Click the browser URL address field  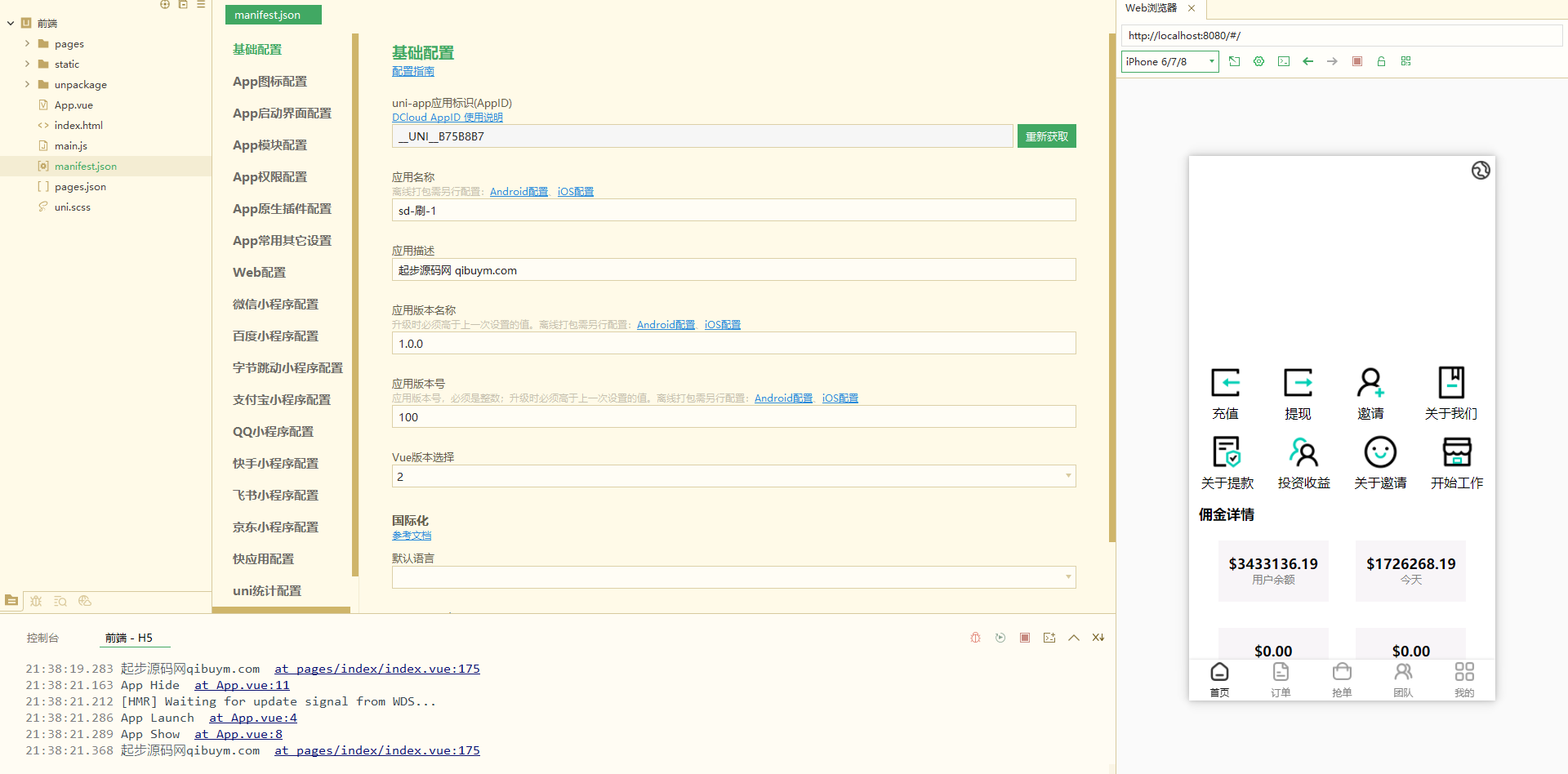(1342, 36)
